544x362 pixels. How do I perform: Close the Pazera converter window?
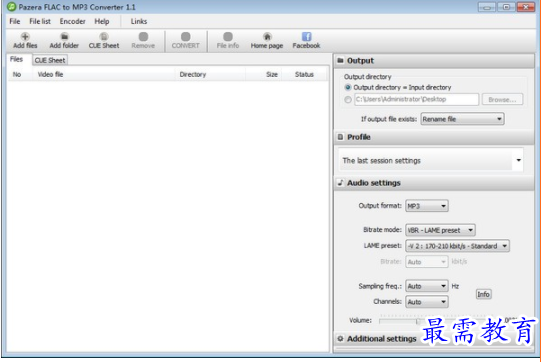click(x=526, y=7)
